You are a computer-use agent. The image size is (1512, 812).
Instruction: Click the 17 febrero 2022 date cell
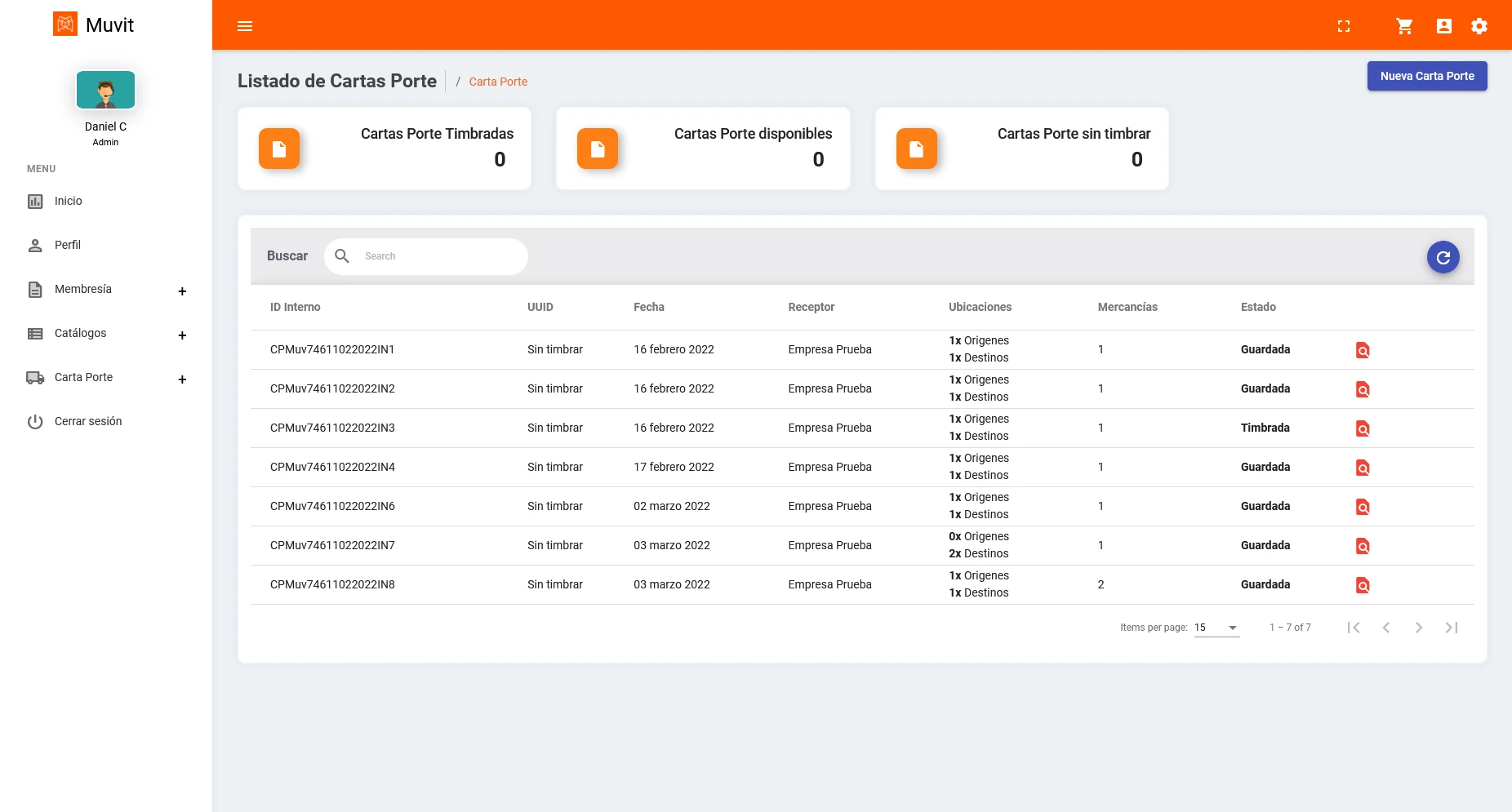(x=674, y=467)
